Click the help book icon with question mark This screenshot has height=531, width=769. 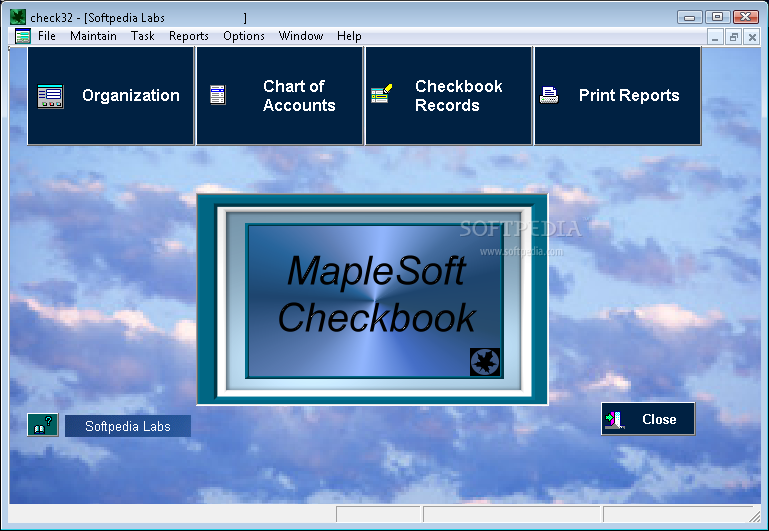43,425
